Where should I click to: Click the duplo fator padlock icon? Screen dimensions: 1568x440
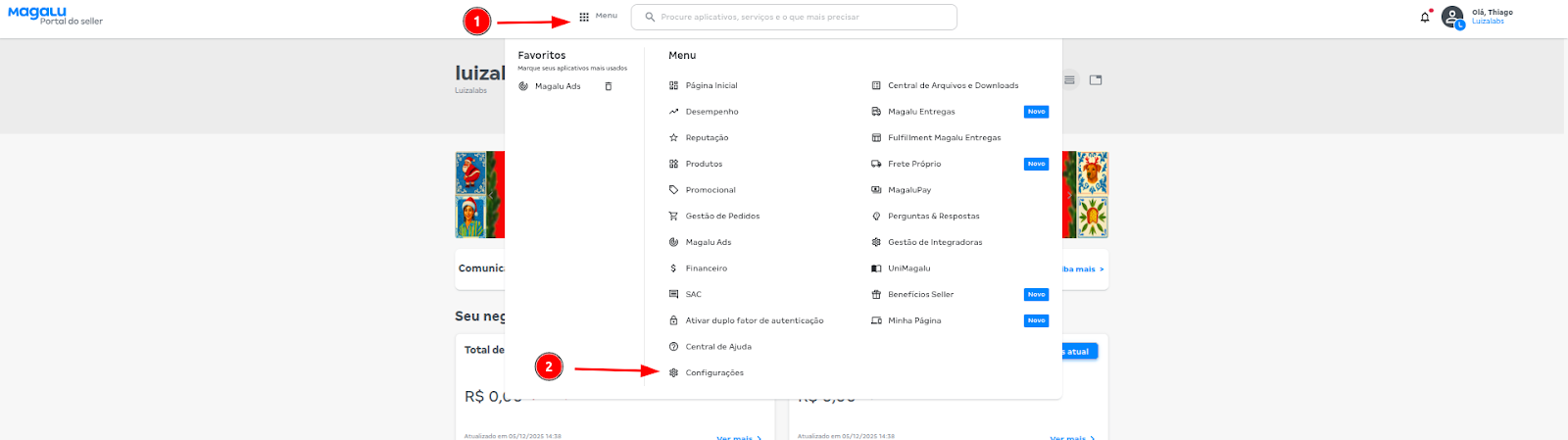673,320
